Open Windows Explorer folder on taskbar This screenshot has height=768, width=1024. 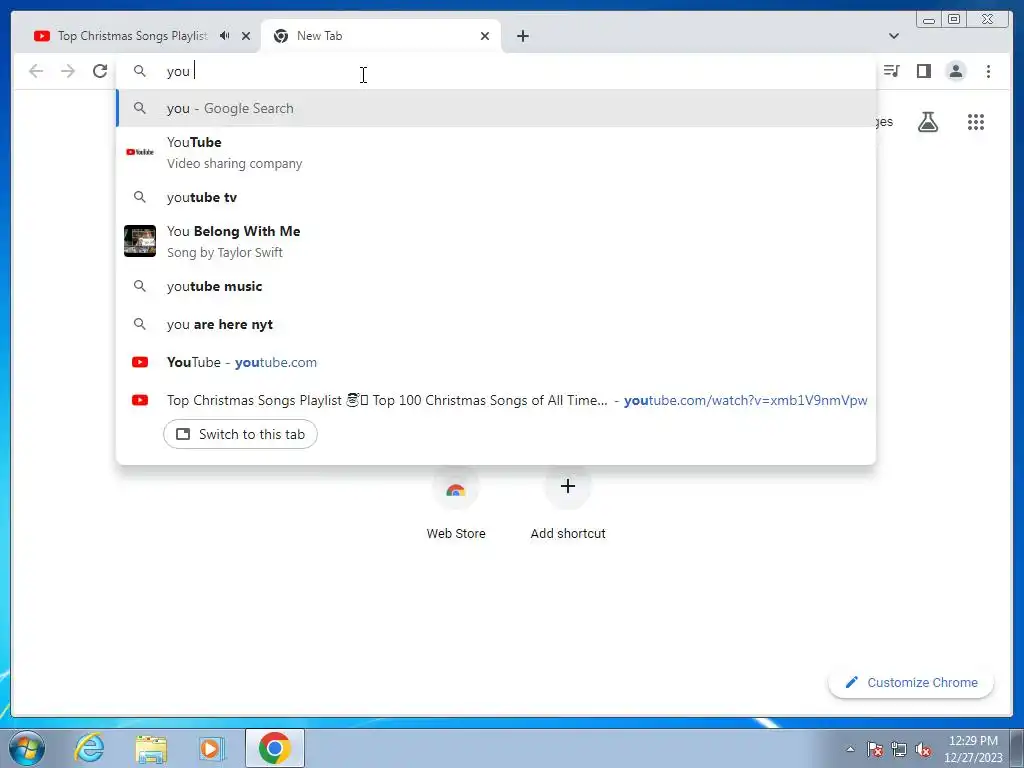pos(151,748)
